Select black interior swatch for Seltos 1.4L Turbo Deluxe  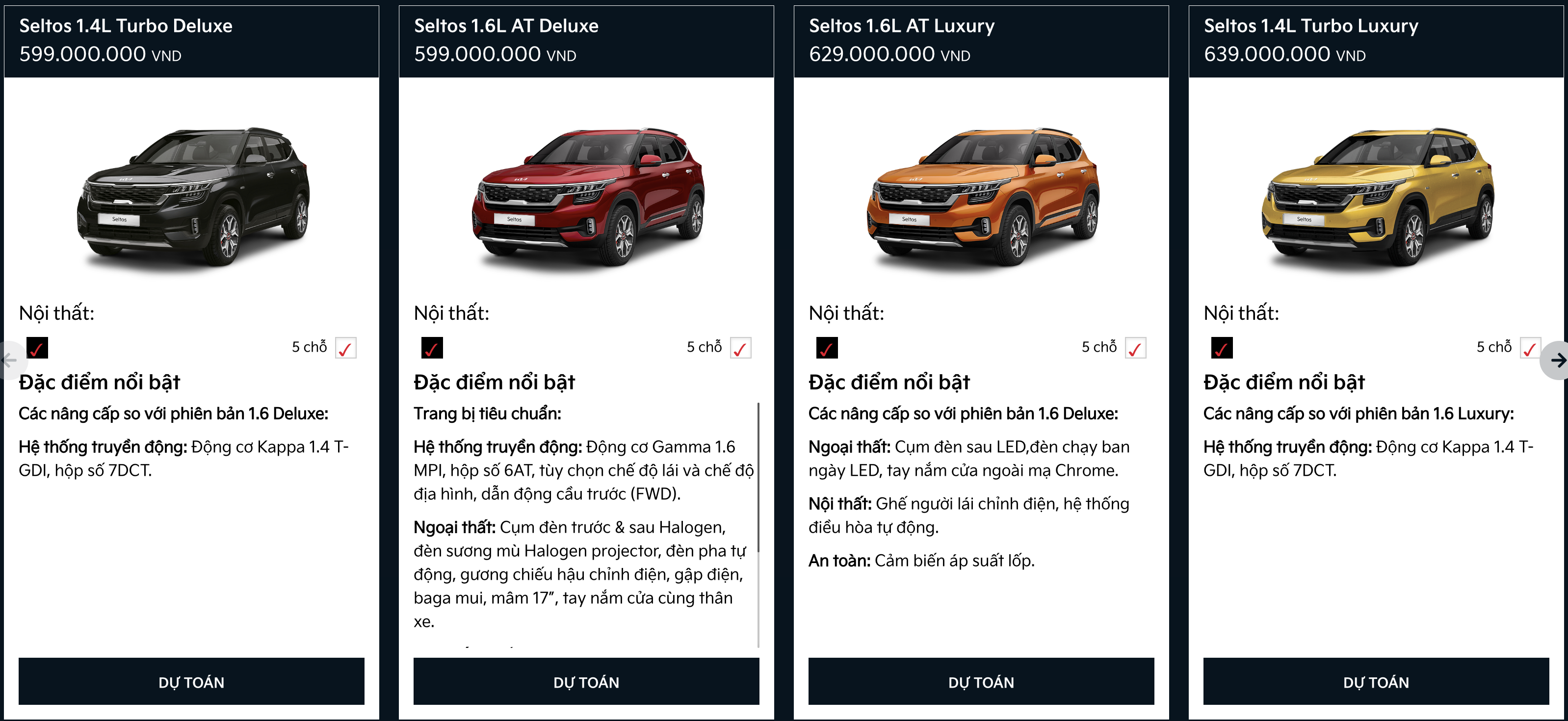[x=37, y=348]
